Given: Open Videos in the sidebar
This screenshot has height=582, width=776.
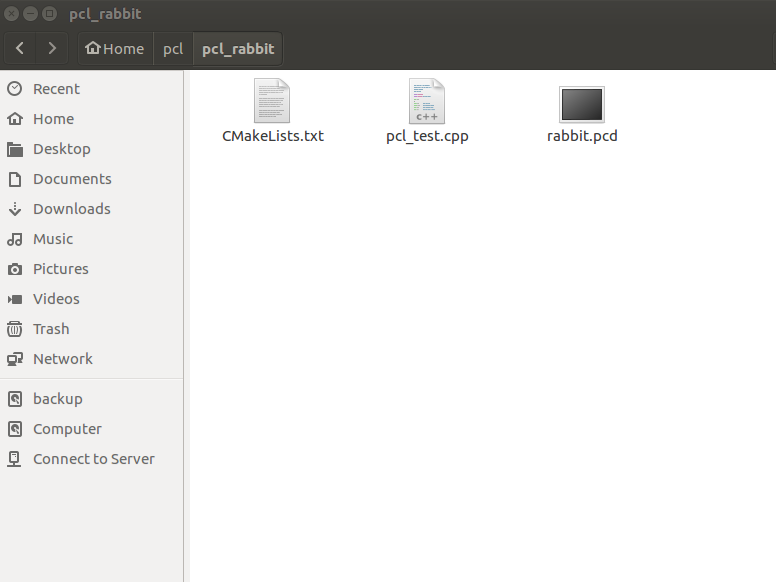Looking at the screenshot, I should 92,299.
